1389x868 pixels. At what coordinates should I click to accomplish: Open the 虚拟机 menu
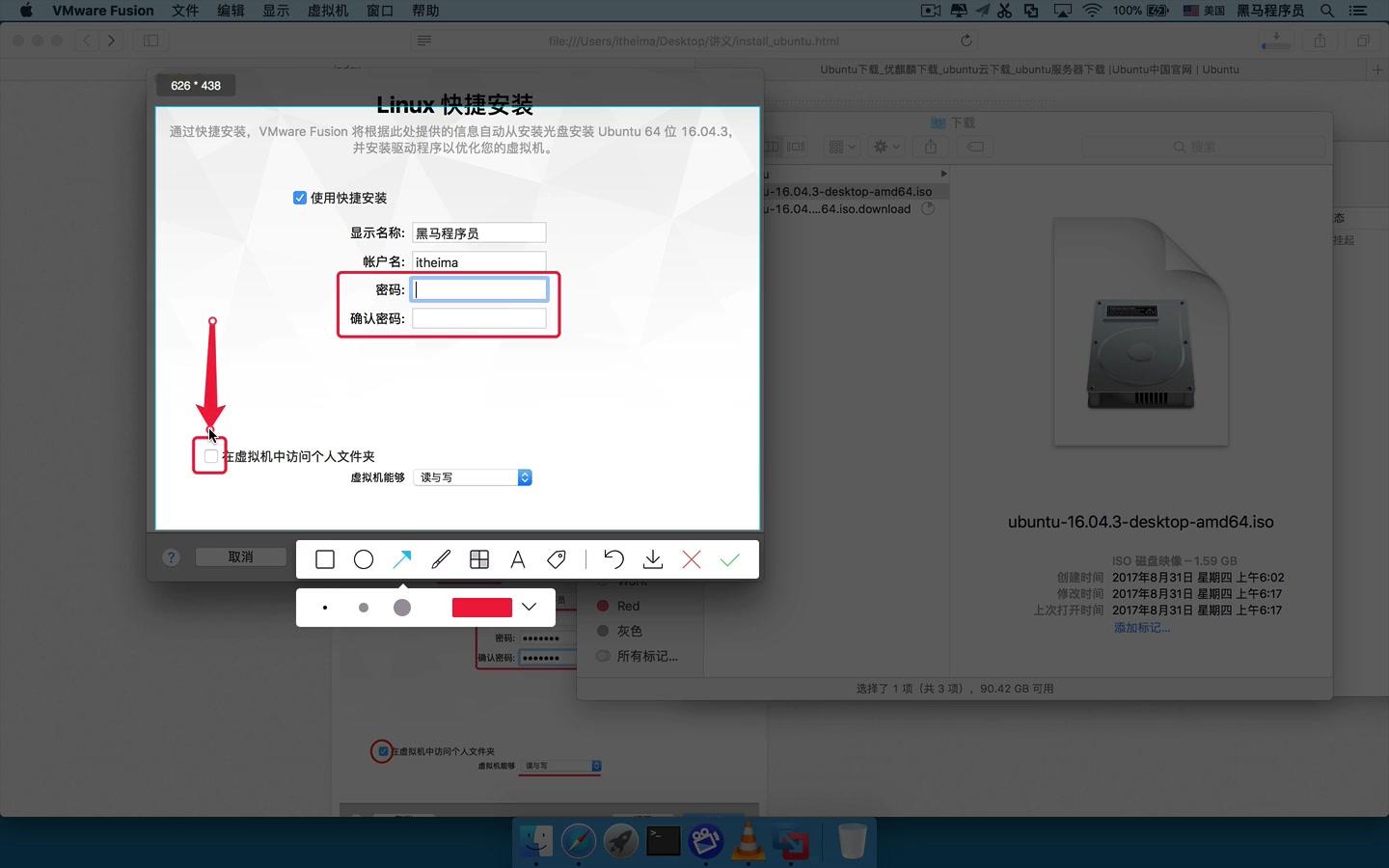pyautogui.click(x=328, y=11)
